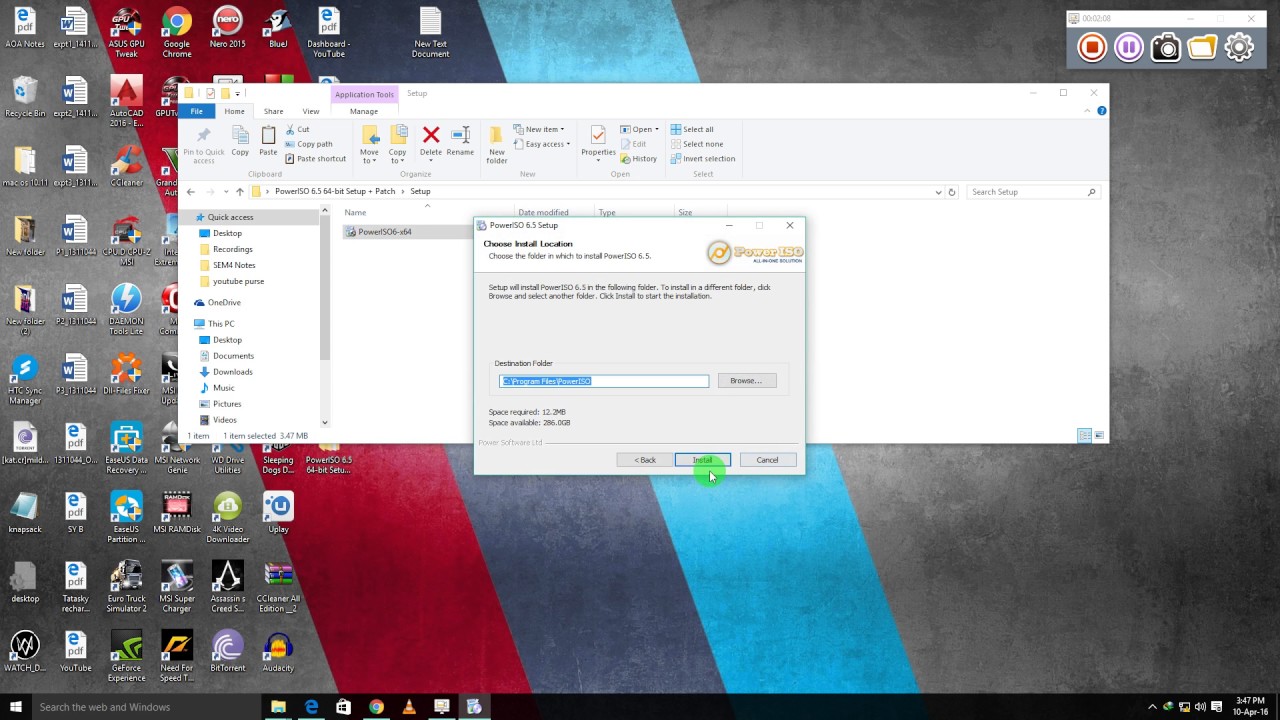The width and height of the screenshot is (1280, 720).
Task: Select the Uplay desktop icon
Action: coord(278,514)
